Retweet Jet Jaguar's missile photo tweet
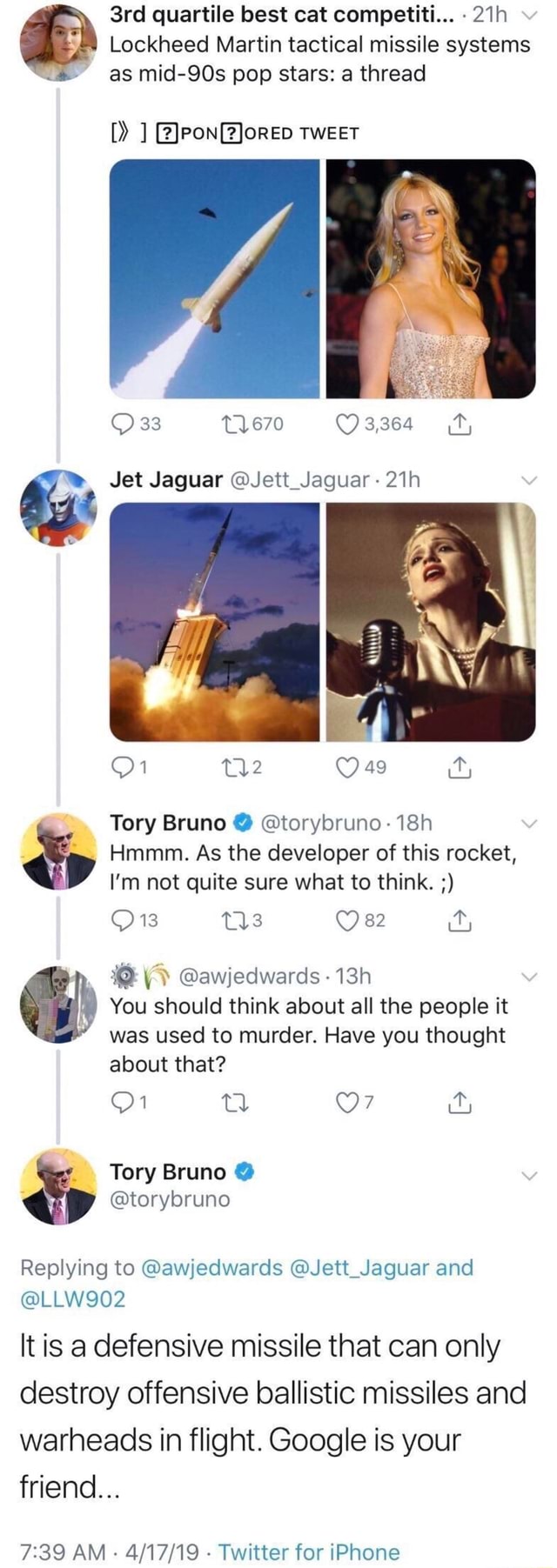 (x=236, y=768)
